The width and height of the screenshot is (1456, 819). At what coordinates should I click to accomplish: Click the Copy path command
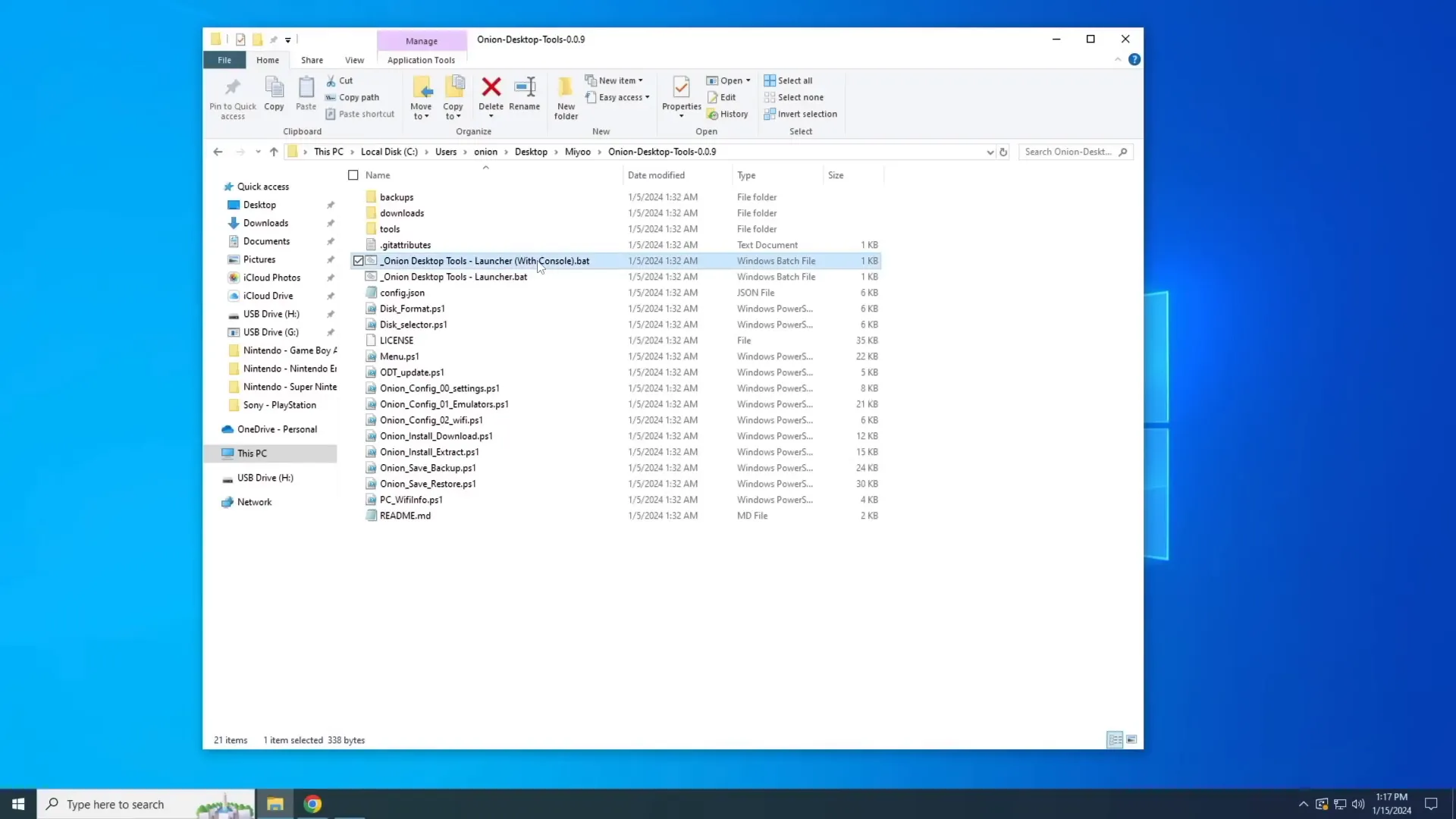pos(353,97)
